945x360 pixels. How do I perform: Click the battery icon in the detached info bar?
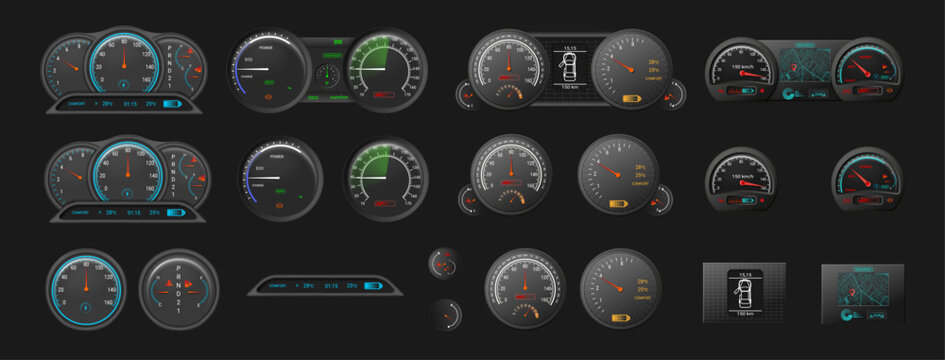pos(373,286)
